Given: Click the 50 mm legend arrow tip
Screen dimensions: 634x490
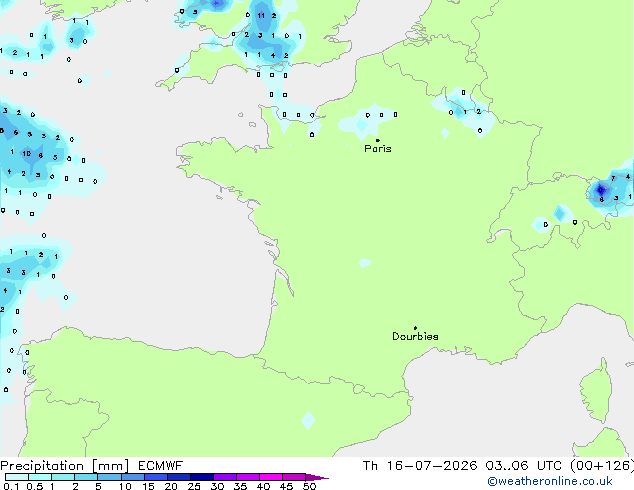Looking at the screenshot, I should tap(317, 477).
